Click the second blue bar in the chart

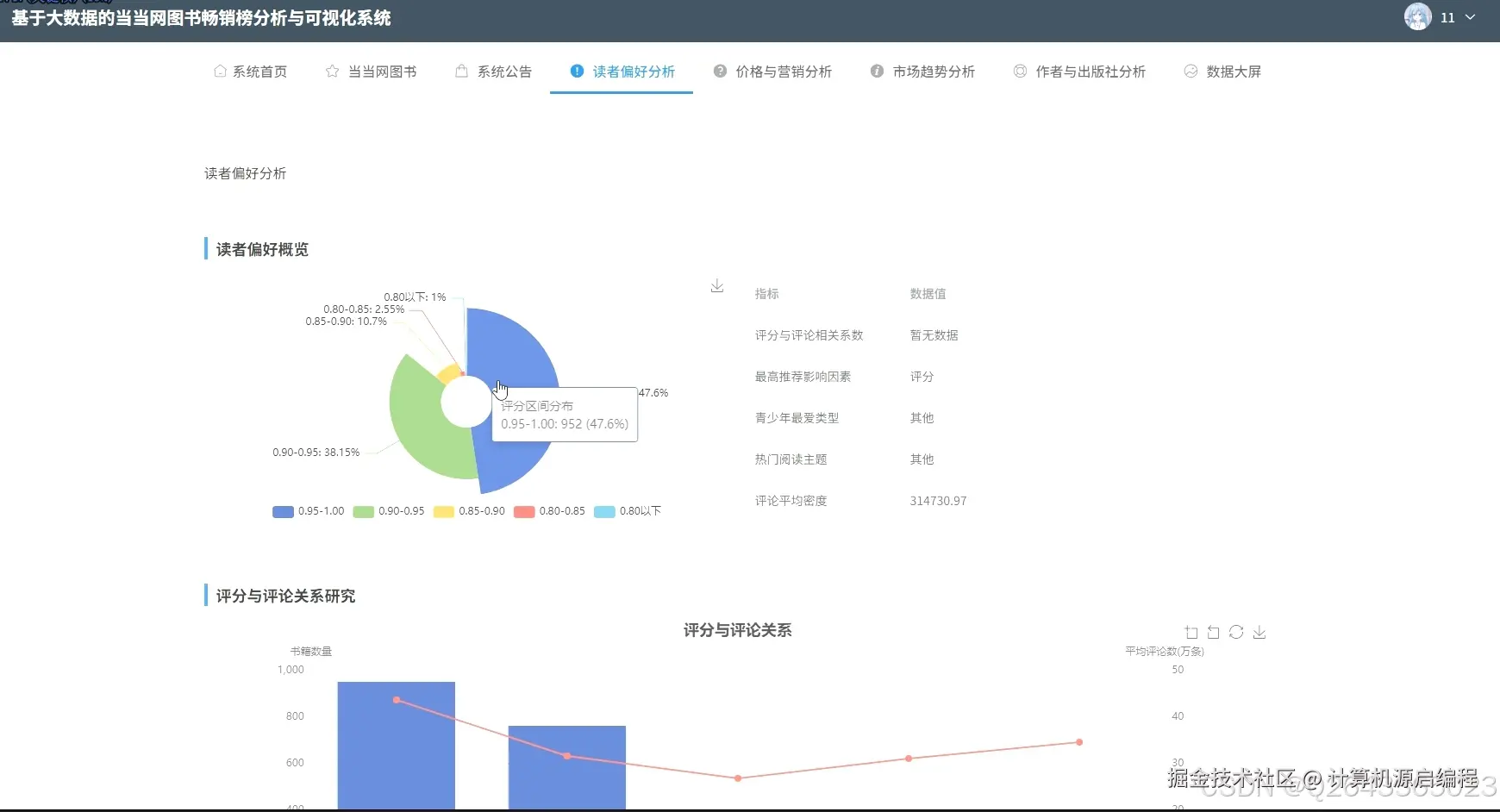(x=567, y=767)
